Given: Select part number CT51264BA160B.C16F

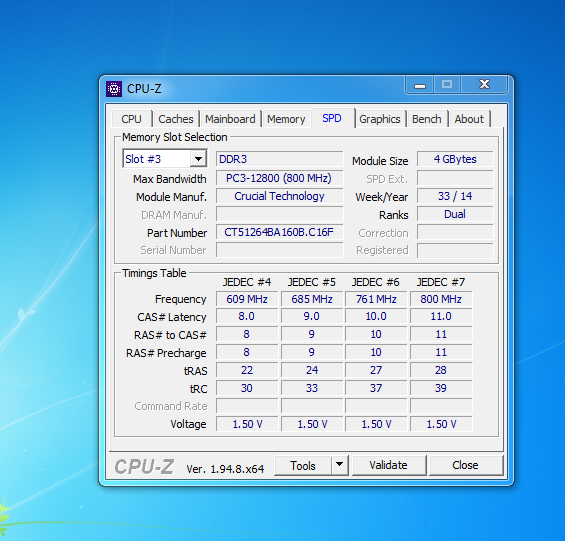Looking at the screenshot, I should [x=279, y=232].
